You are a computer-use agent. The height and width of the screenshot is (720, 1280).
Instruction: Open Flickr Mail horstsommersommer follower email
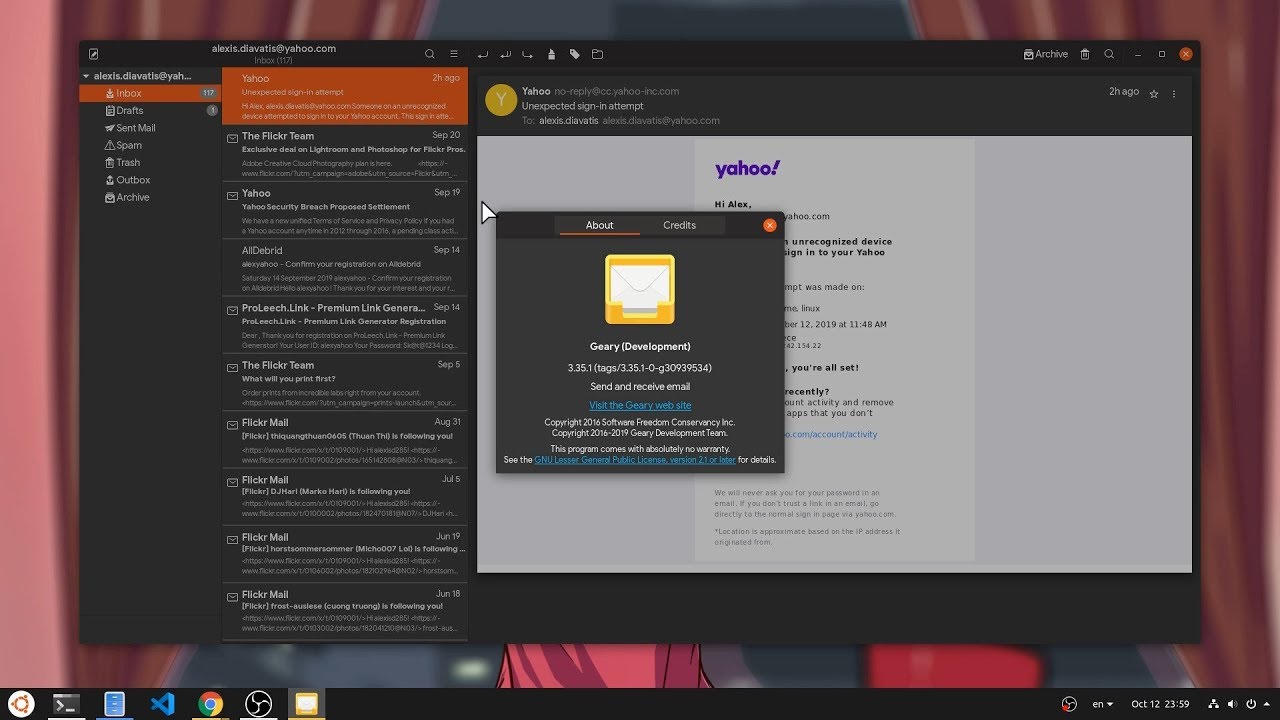[344, 555]
